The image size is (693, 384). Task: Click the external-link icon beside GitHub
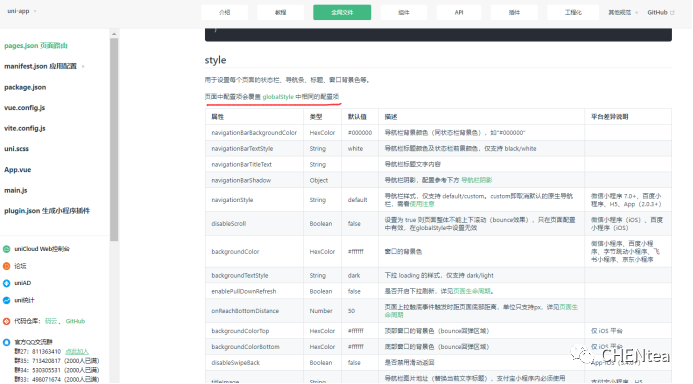click(672, 12)
